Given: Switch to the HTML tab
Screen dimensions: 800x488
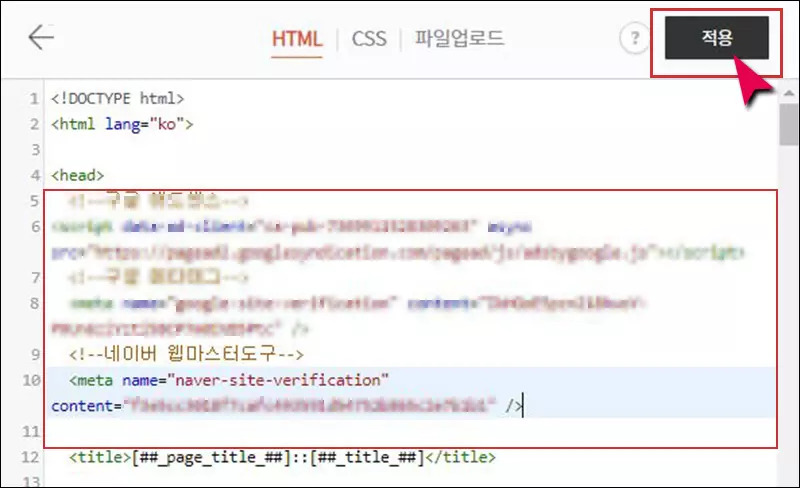Looking at the screenshot, I should coord(296,39).
